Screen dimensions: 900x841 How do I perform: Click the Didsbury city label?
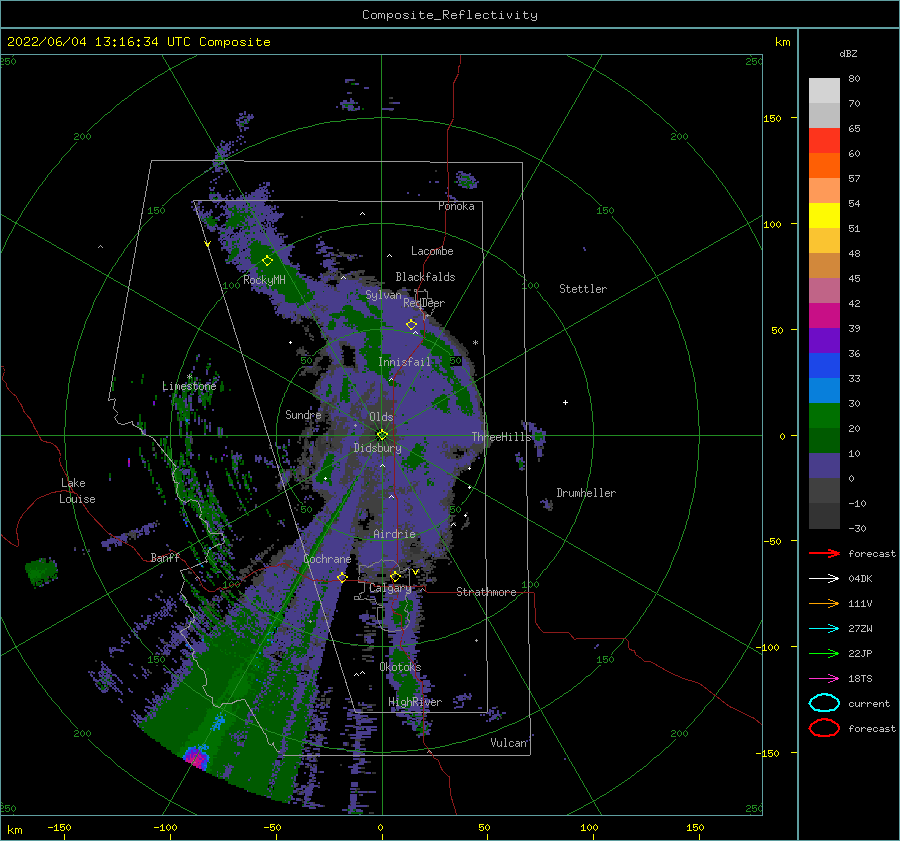click(378, 448)
